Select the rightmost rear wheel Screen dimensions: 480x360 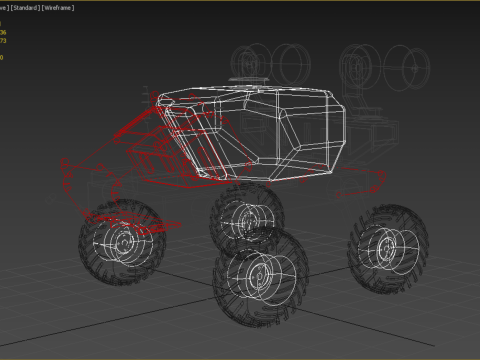(x=388, y=249)
